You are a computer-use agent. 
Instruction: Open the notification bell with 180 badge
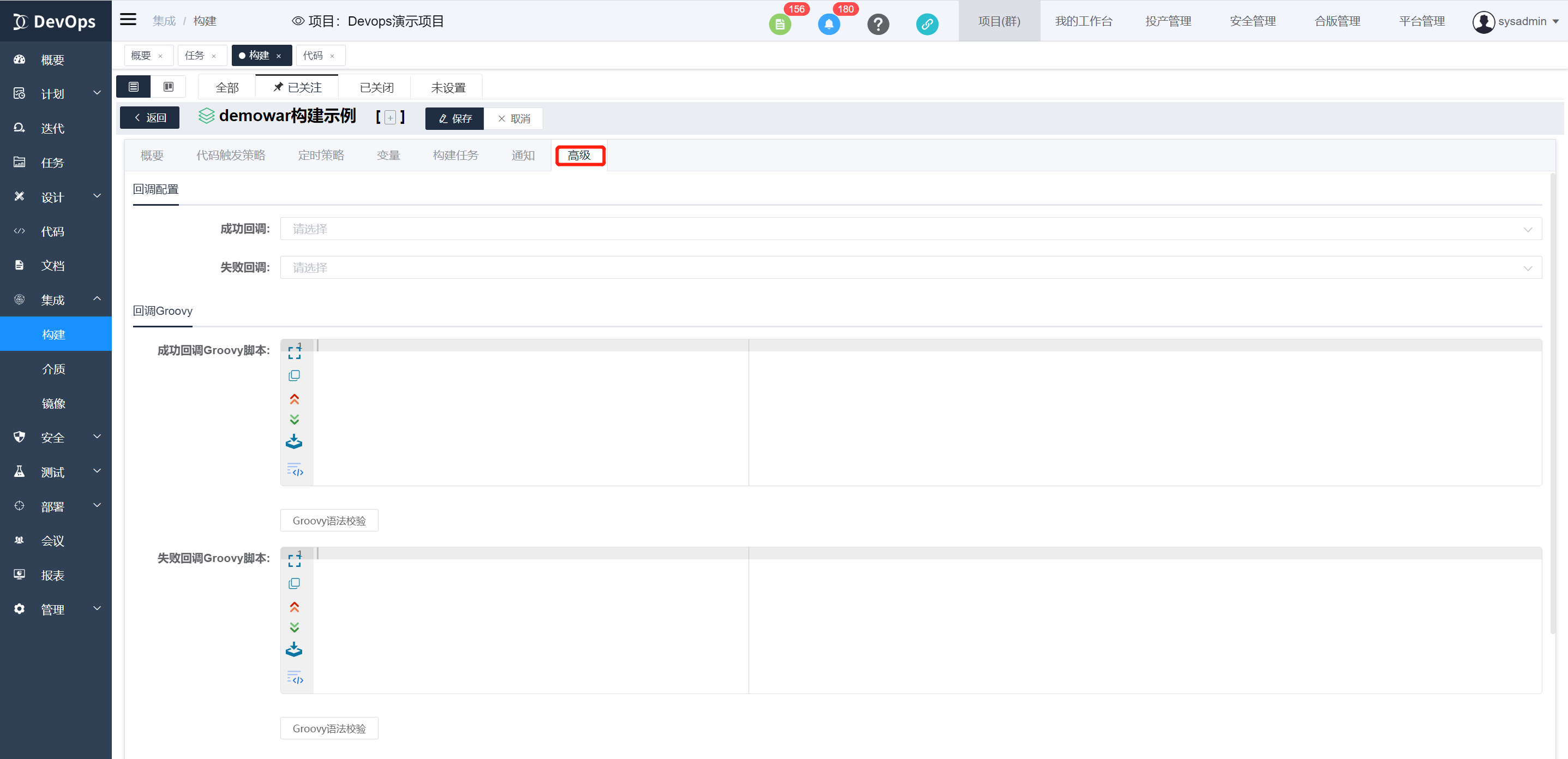828,25
